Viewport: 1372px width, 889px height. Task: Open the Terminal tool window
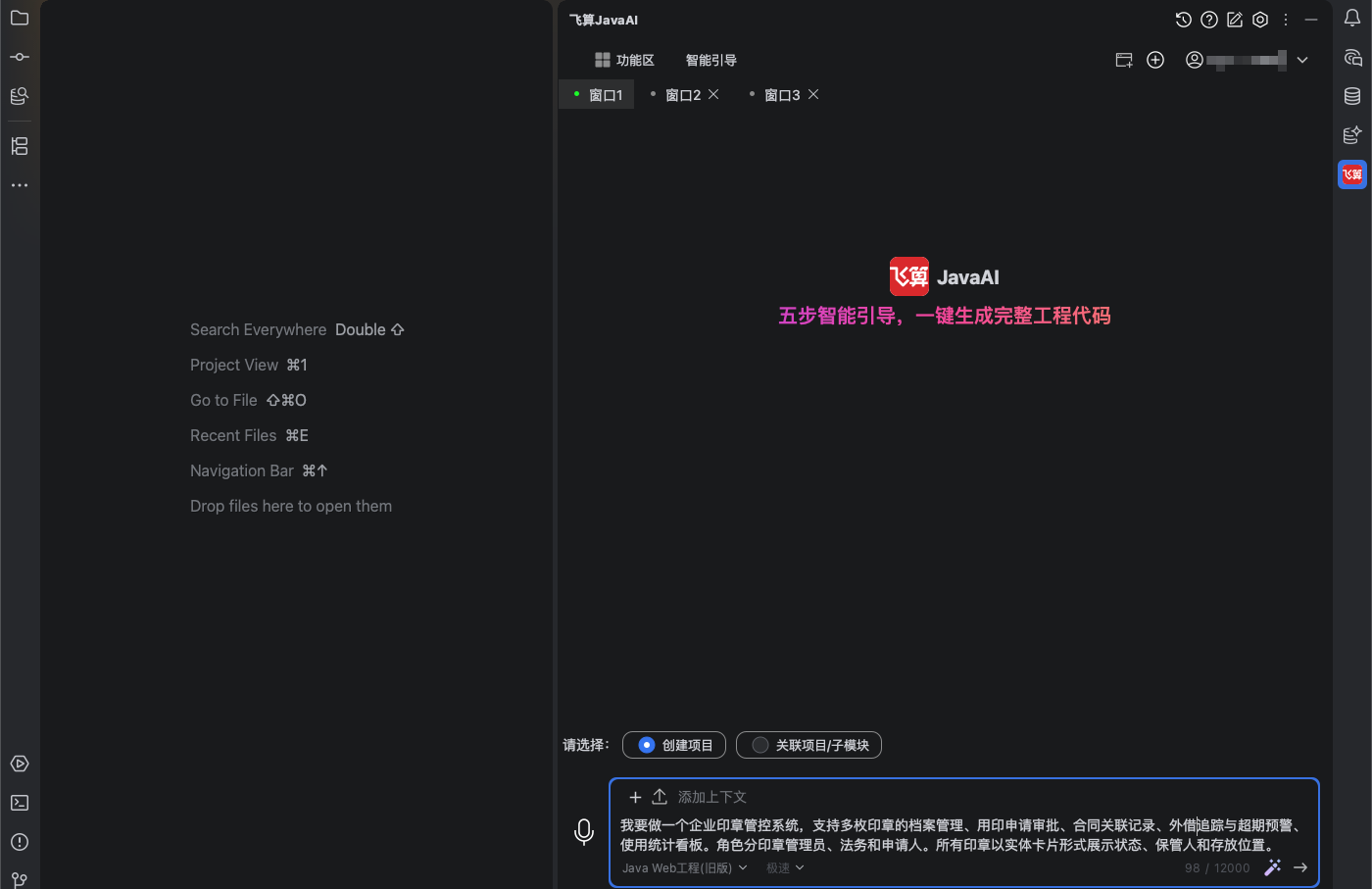point(20,803)
